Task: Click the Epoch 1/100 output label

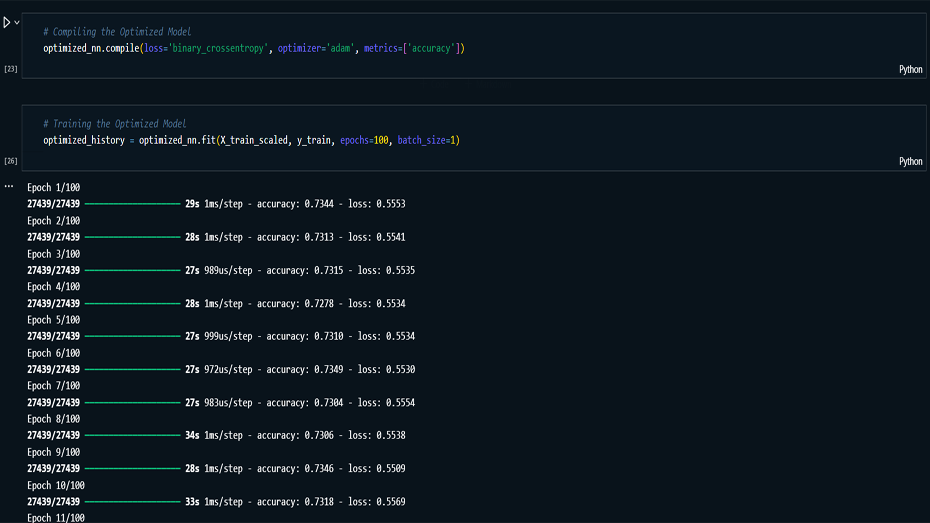Action: click(x=53, y=188)
